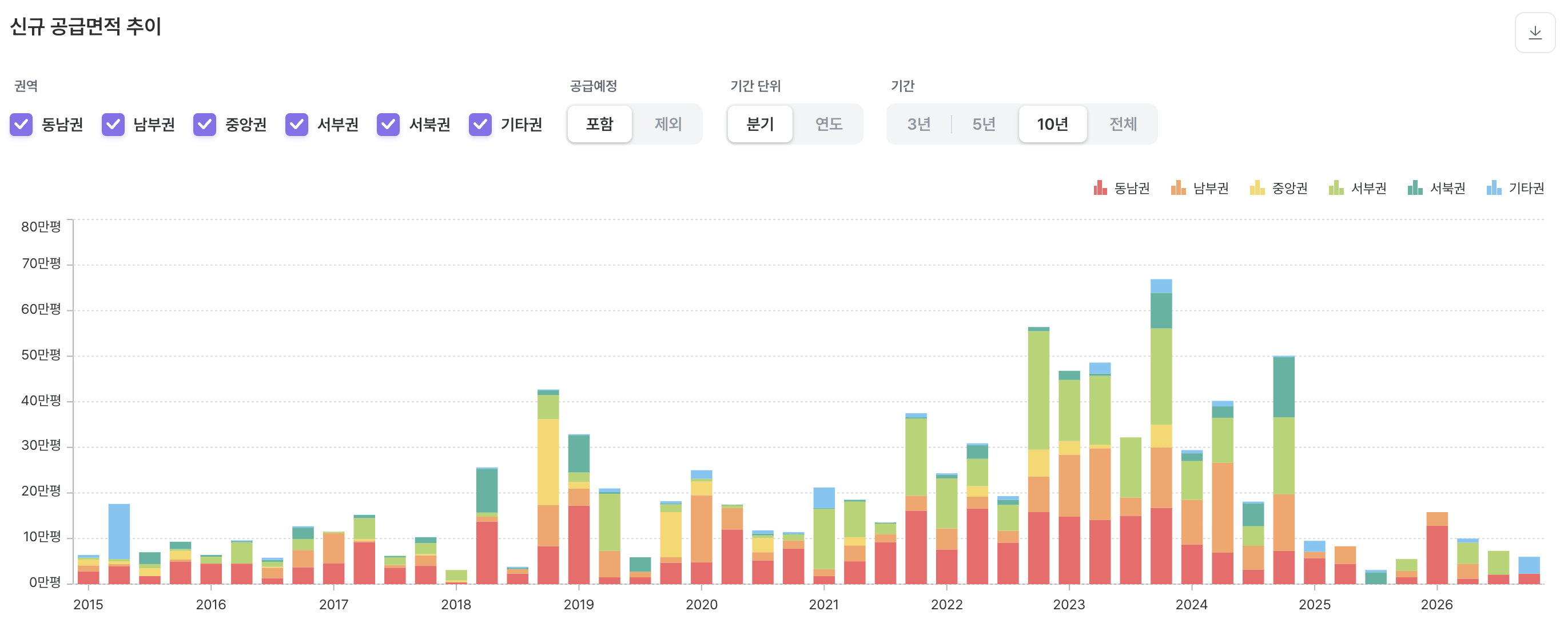The height and width of the screenshot is (623, 1568).
Task: Switch period unit to 연도
Action: tap(829, 124)
